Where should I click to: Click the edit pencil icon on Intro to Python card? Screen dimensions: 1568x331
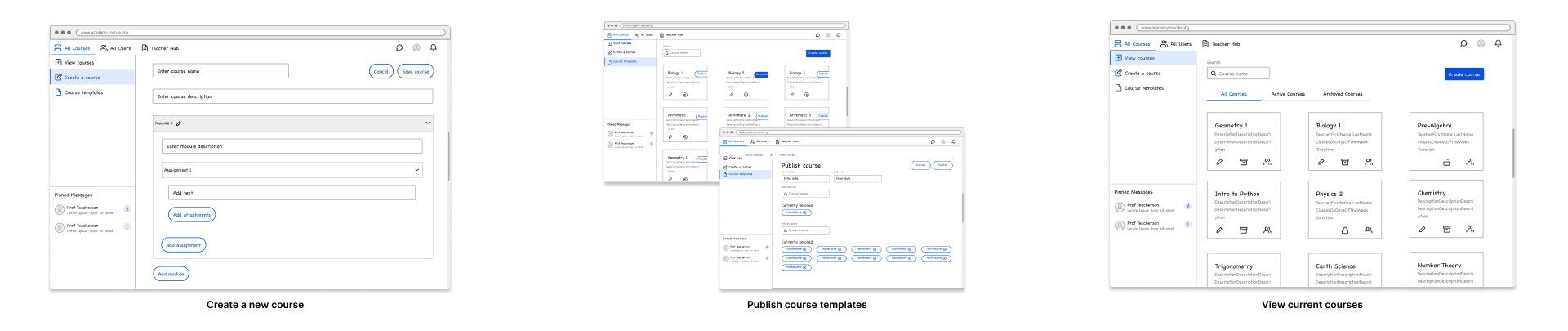coord(1219,230)
